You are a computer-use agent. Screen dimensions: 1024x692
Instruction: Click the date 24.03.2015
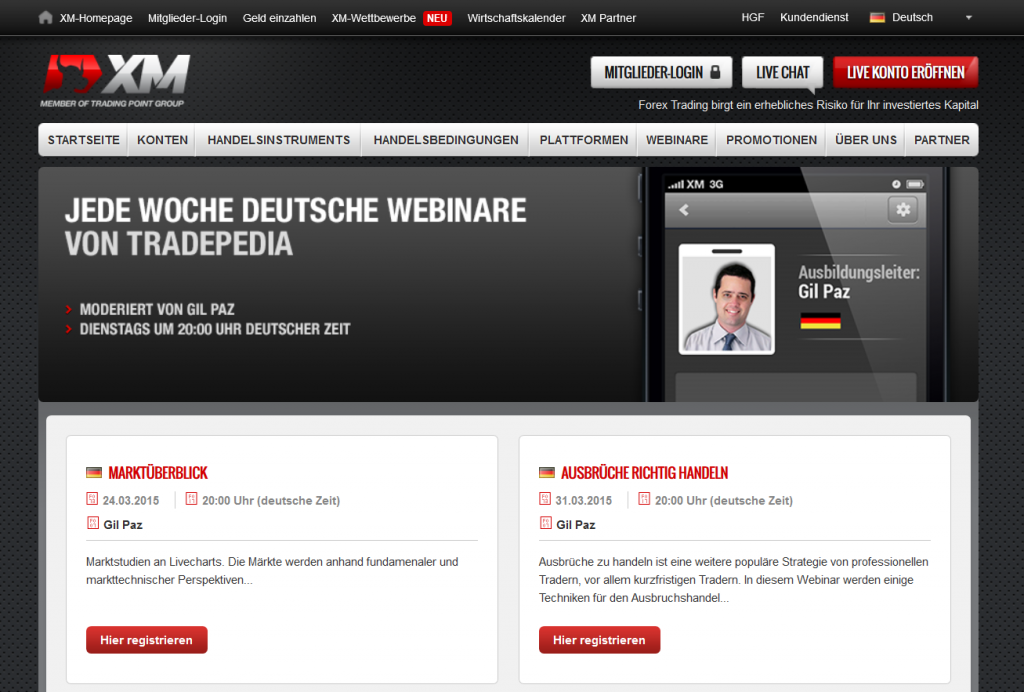(131, 501)
